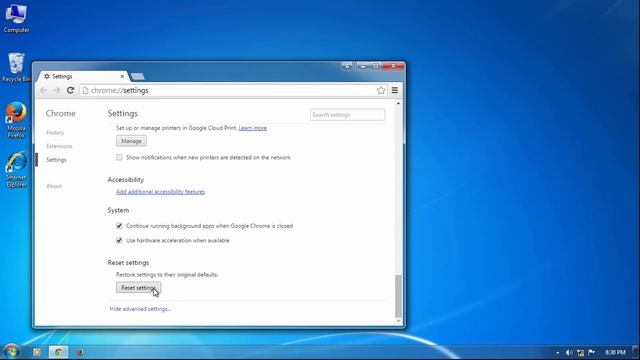Minimize the Chrome window

pyautogui.click(x=363, y=66)
